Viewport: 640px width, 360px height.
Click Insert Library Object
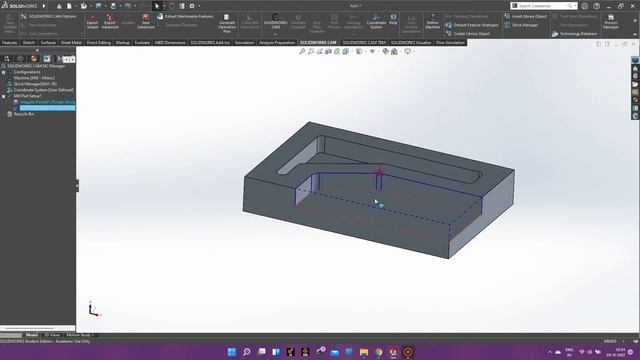(x=525, y=16)
